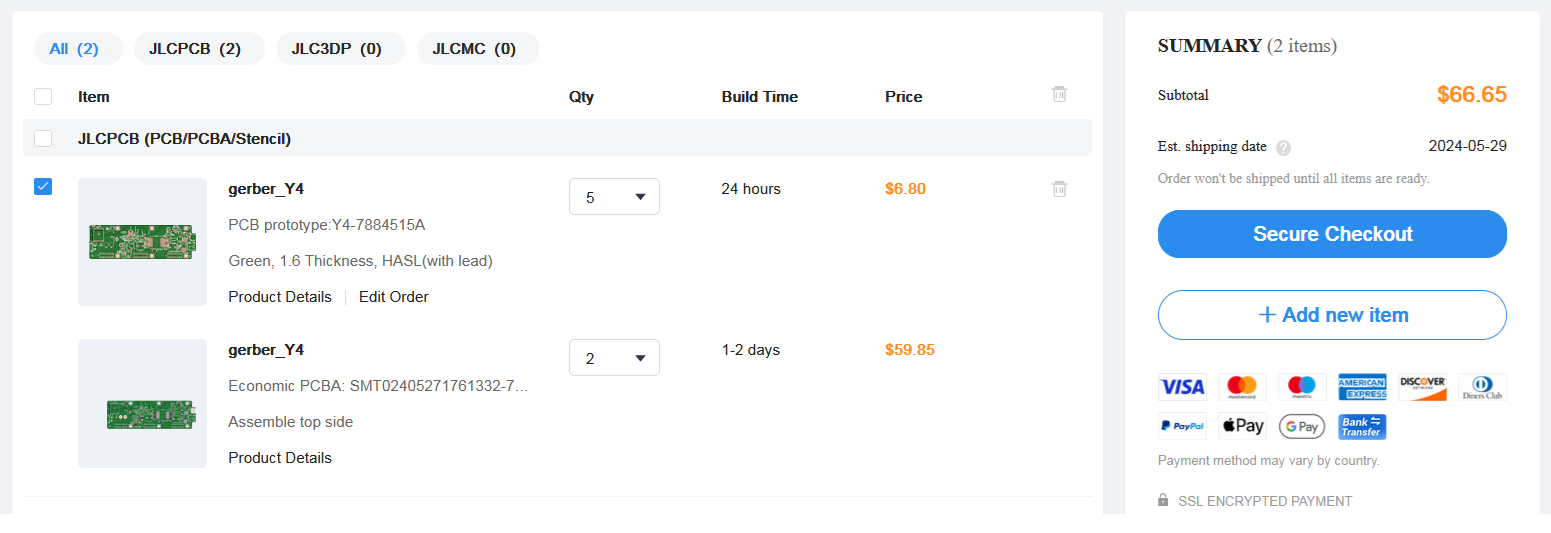Click the first gerber_Y4 item title

[266, 188]
